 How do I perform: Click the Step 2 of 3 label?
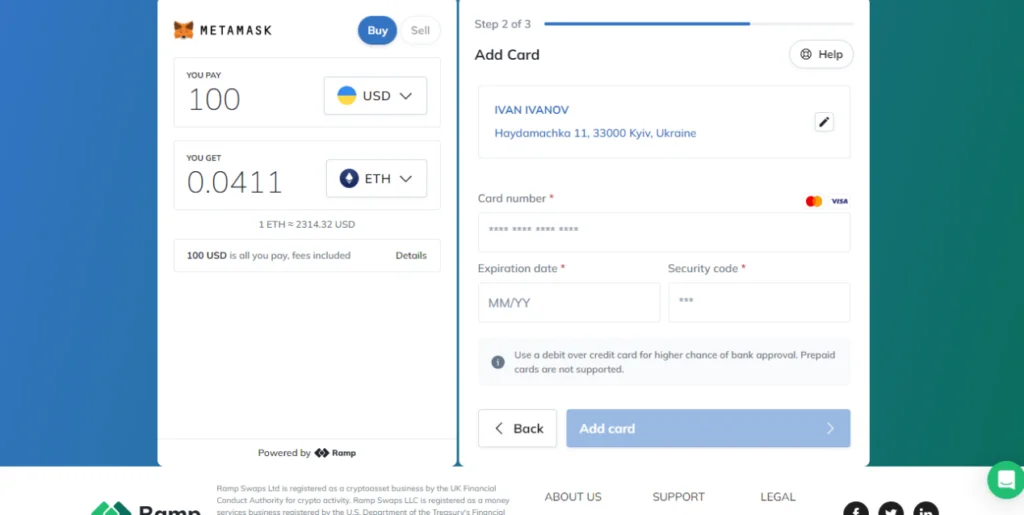click(502, 24)
